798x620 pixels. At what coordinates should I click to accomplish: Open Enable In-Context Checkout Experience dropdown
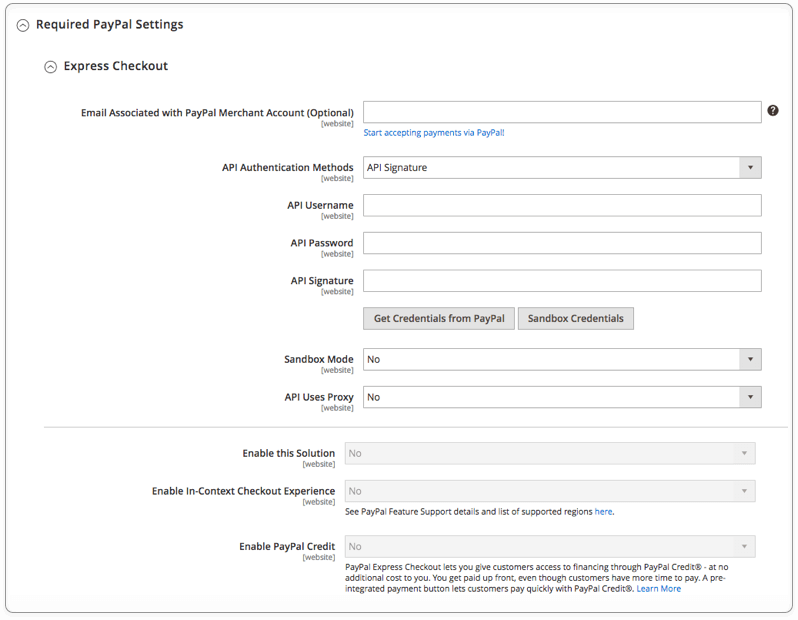[x=550, y=491]
